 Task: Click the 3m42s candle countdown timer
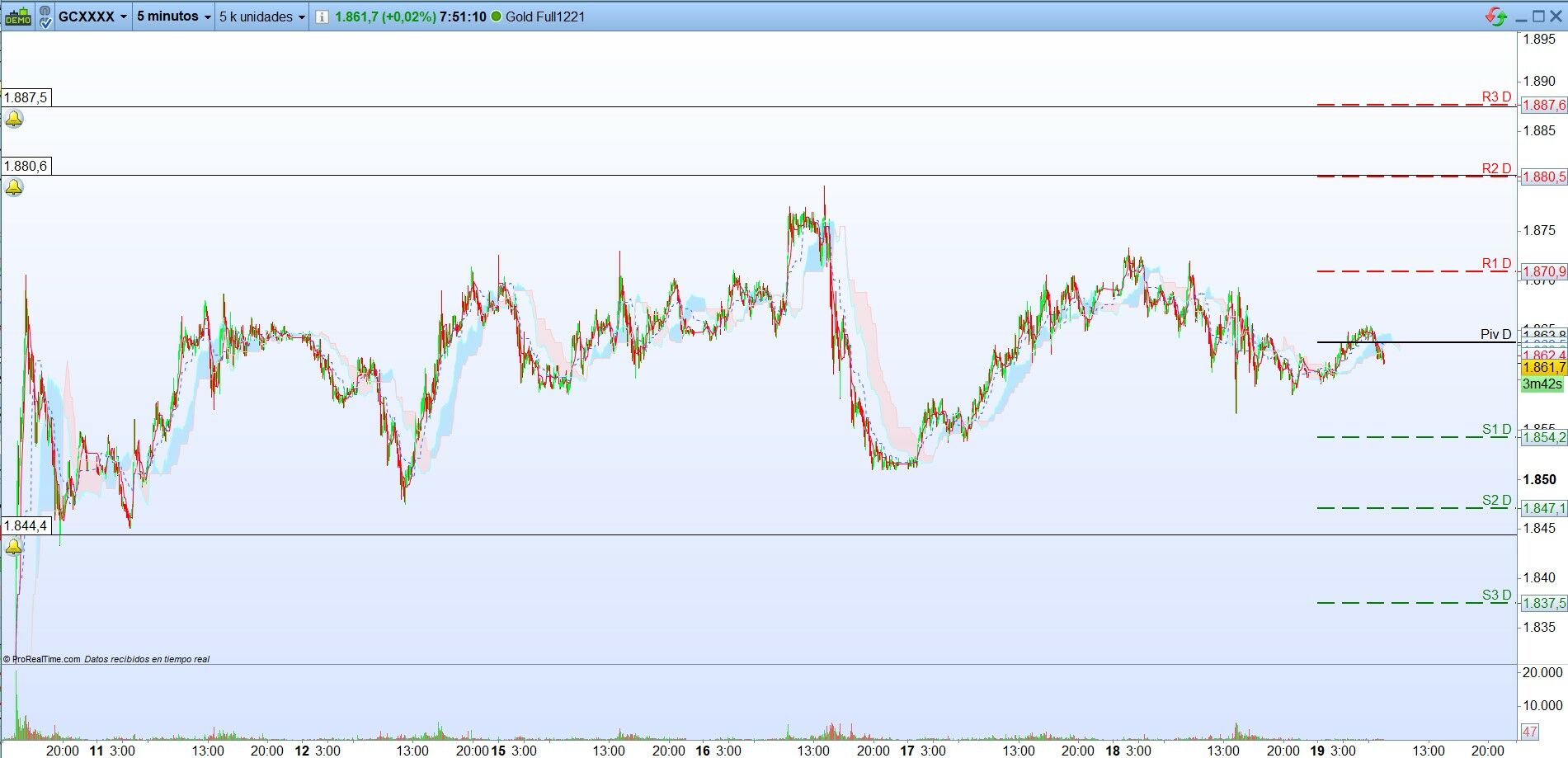[1542, 384]
